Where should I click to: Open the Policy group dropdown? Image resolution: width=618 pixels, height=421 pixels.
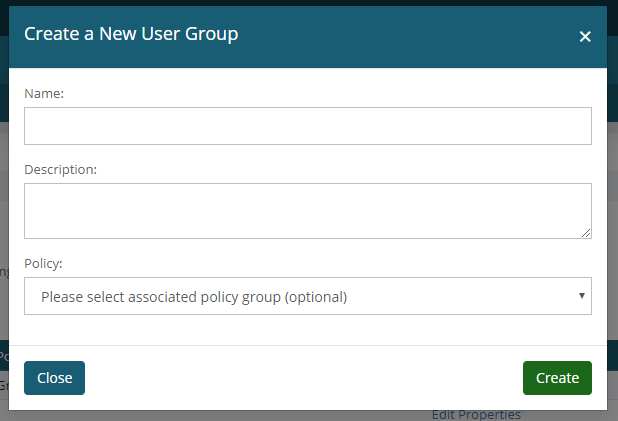tap(307, 296)
